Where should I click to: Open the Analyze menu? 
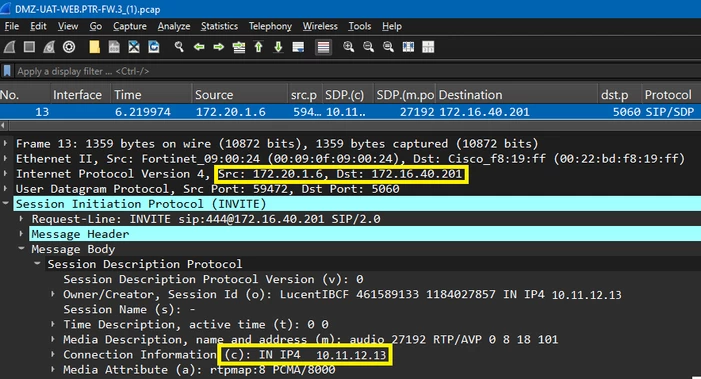pos(174,26)
